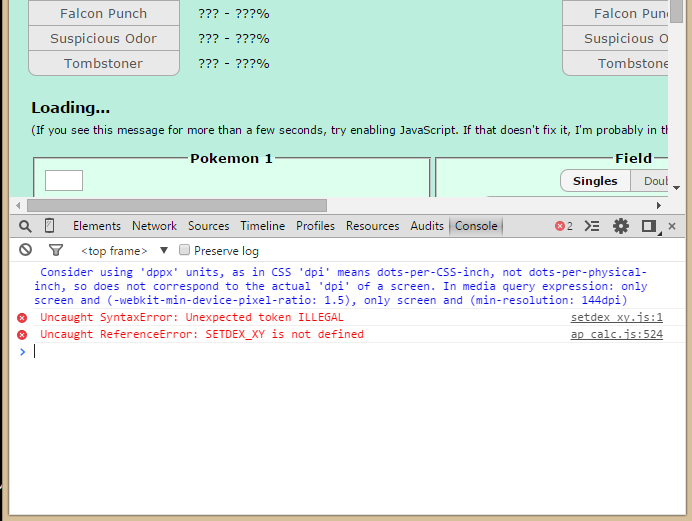Screen dimensions: 692x521
Task: Open the Sources tab
Action: tap(208, 226)
